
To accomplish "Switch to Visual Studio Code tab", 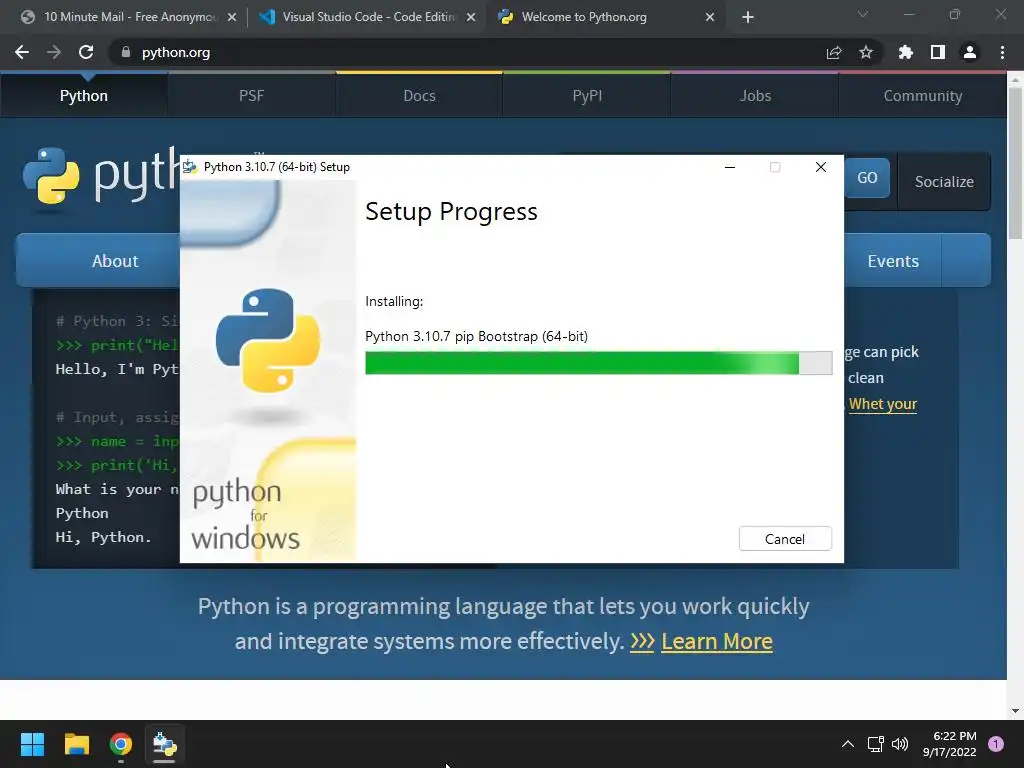I will [366, 17].
